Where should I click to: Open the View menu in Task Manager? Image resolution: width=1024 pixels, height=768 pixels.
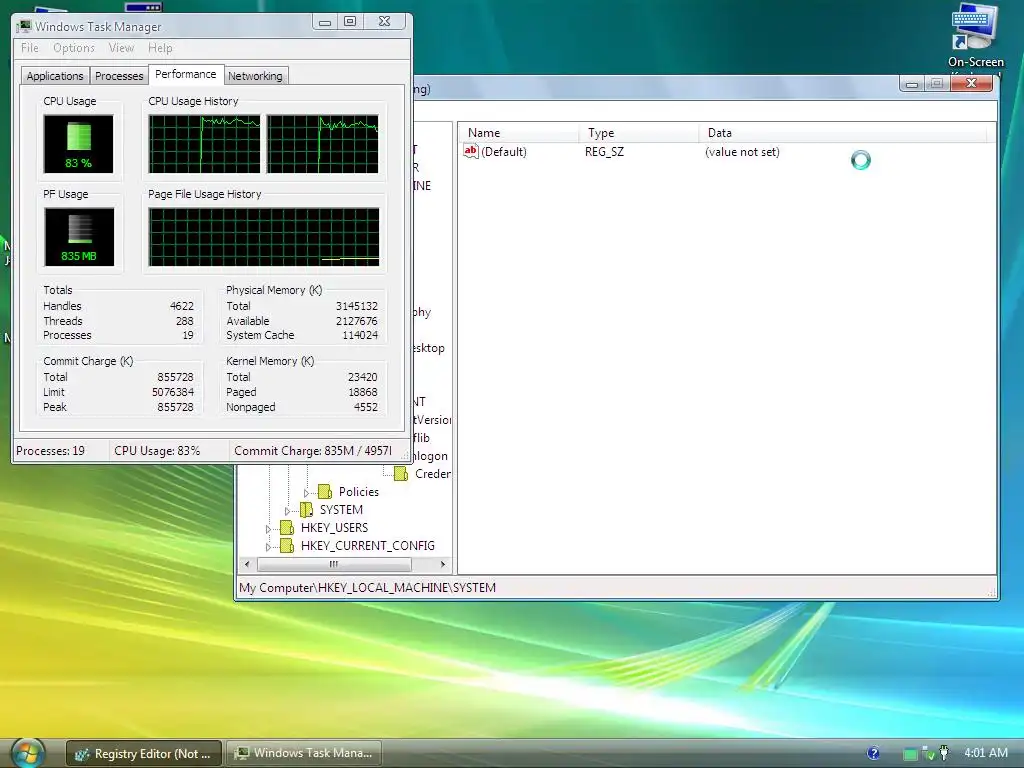tap(121, 48)
